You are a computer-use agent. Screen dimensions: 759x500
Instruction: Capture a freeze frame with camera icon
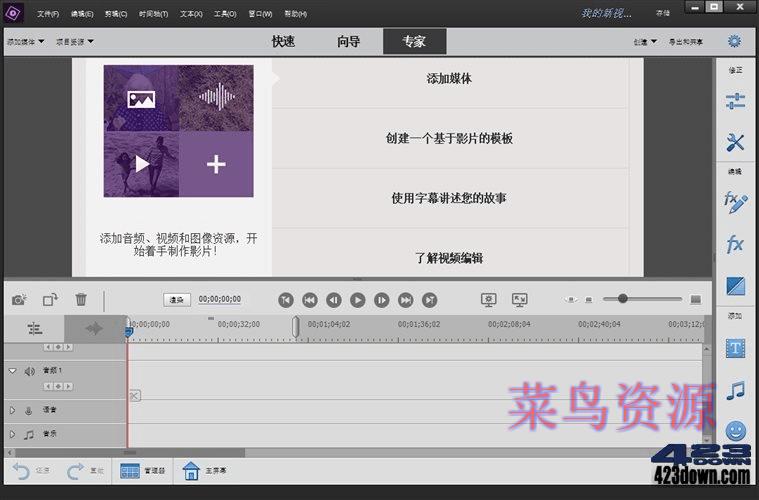[x=19, y=300]
